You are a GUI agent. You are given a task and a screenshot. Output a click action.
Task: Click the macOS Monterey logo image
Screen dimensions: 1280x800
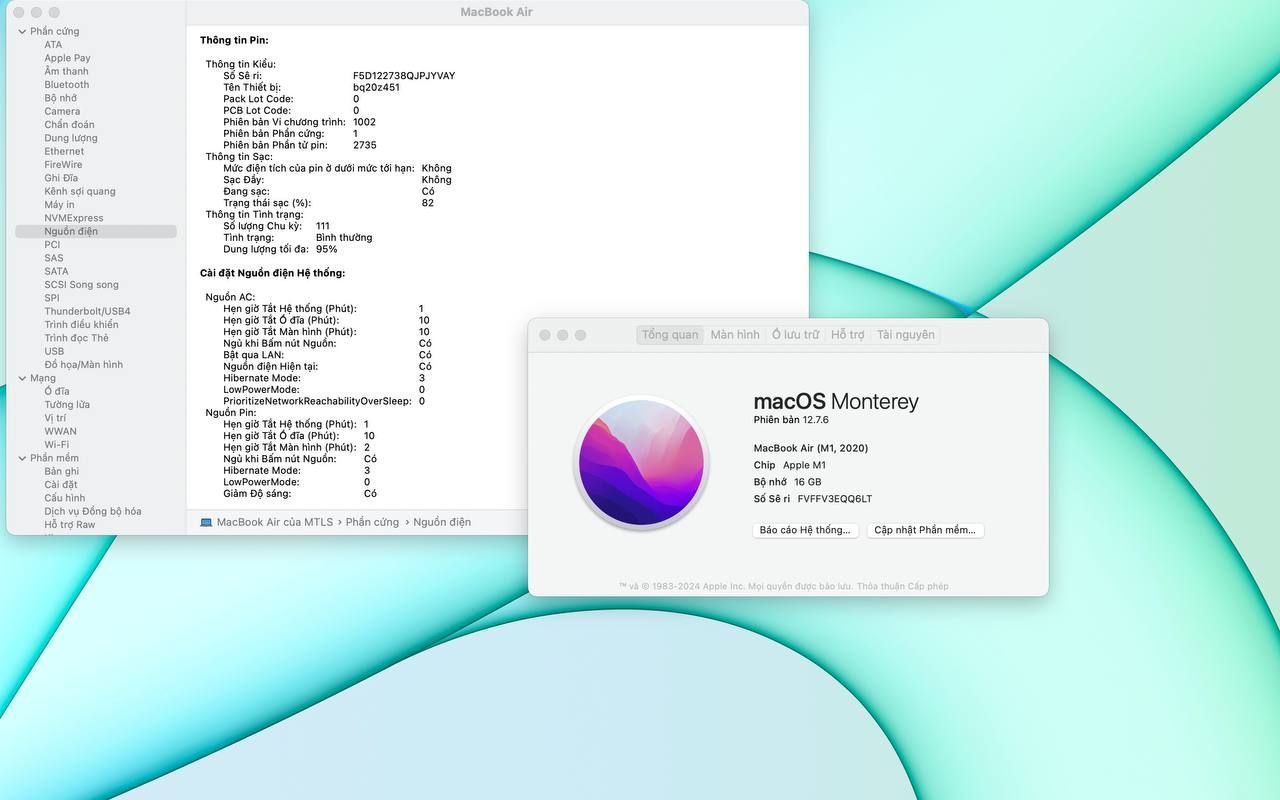[641, 461]
